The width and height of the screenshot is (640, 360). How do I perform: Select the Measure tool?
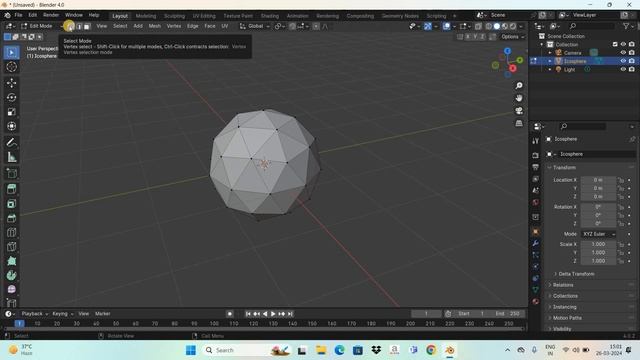11,157
